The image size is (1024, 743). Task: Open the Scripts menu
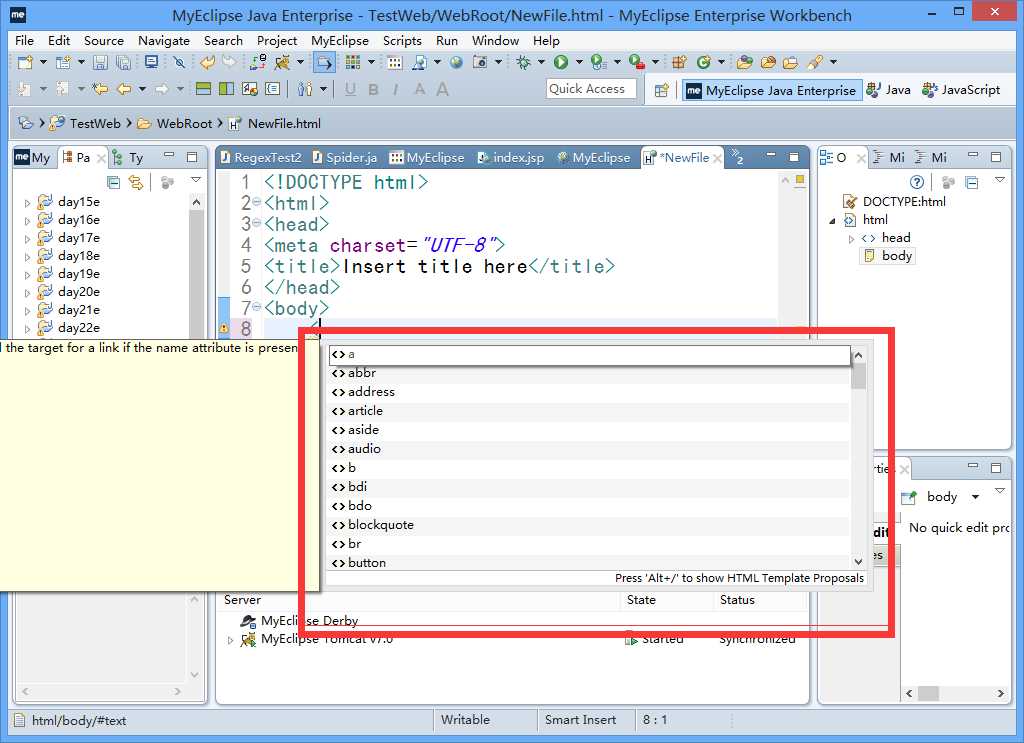tap(402, 40)
